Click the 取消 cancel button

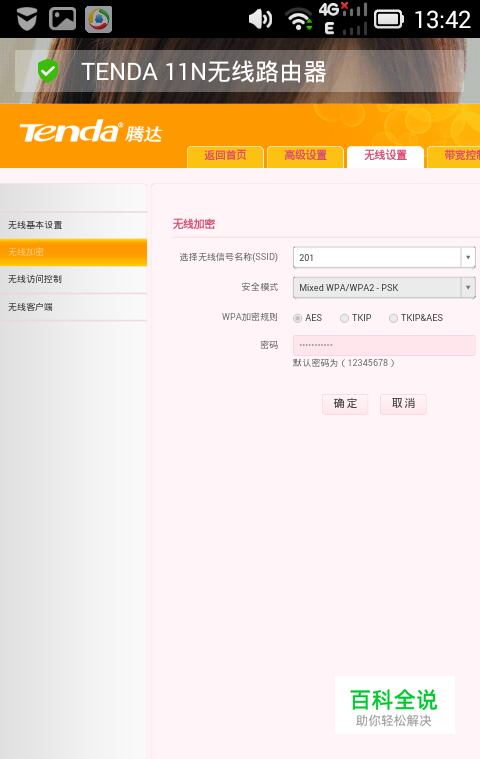[x=403, y=404]
